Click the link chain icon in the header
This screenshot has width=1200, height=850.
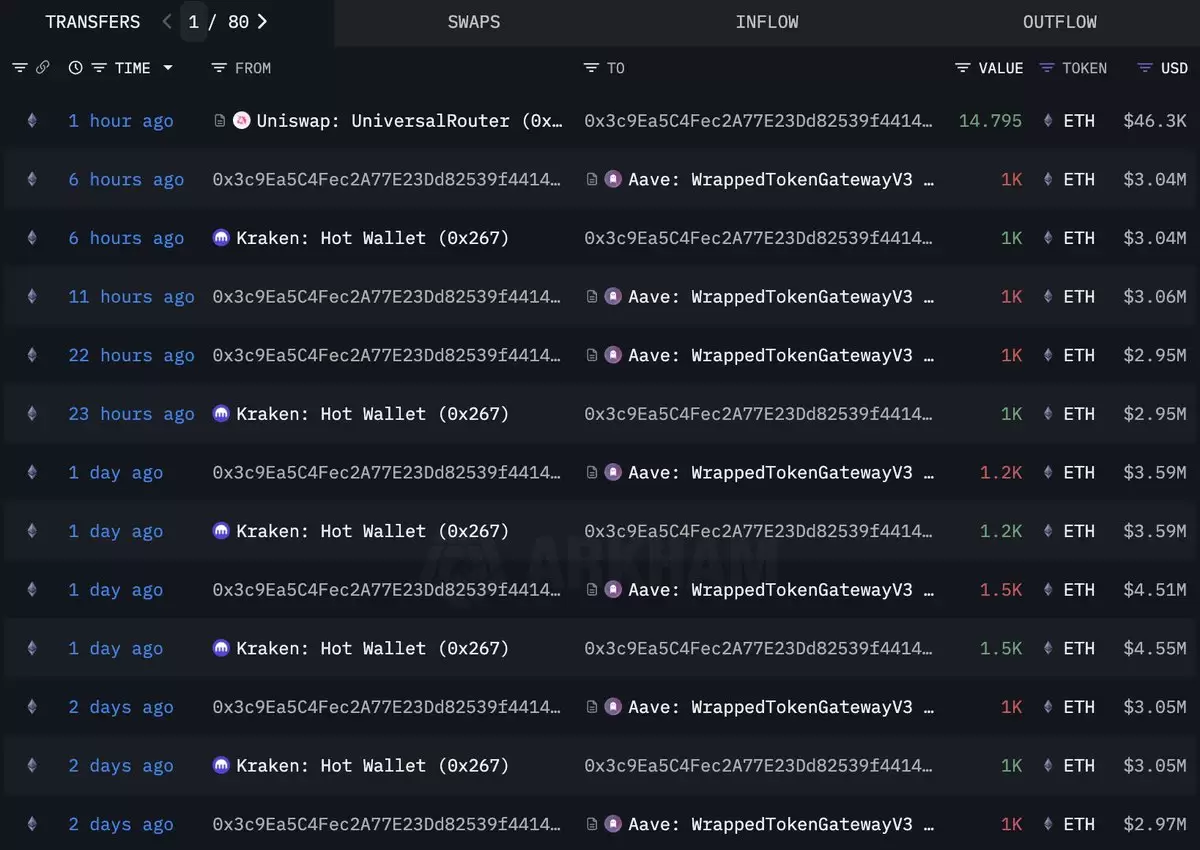click(x=43, y=68)
